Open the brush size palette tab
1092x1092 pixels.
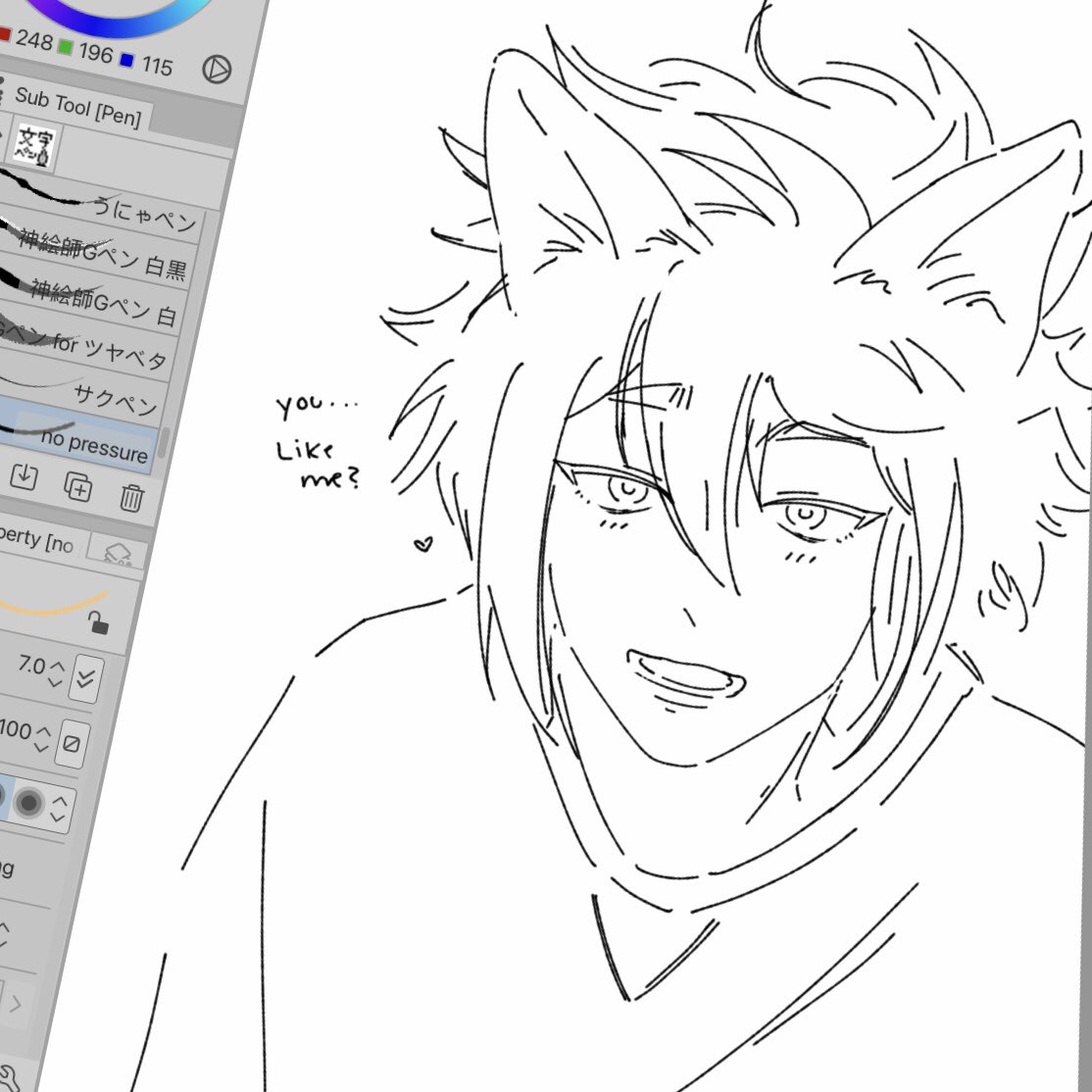pos(118,553)
